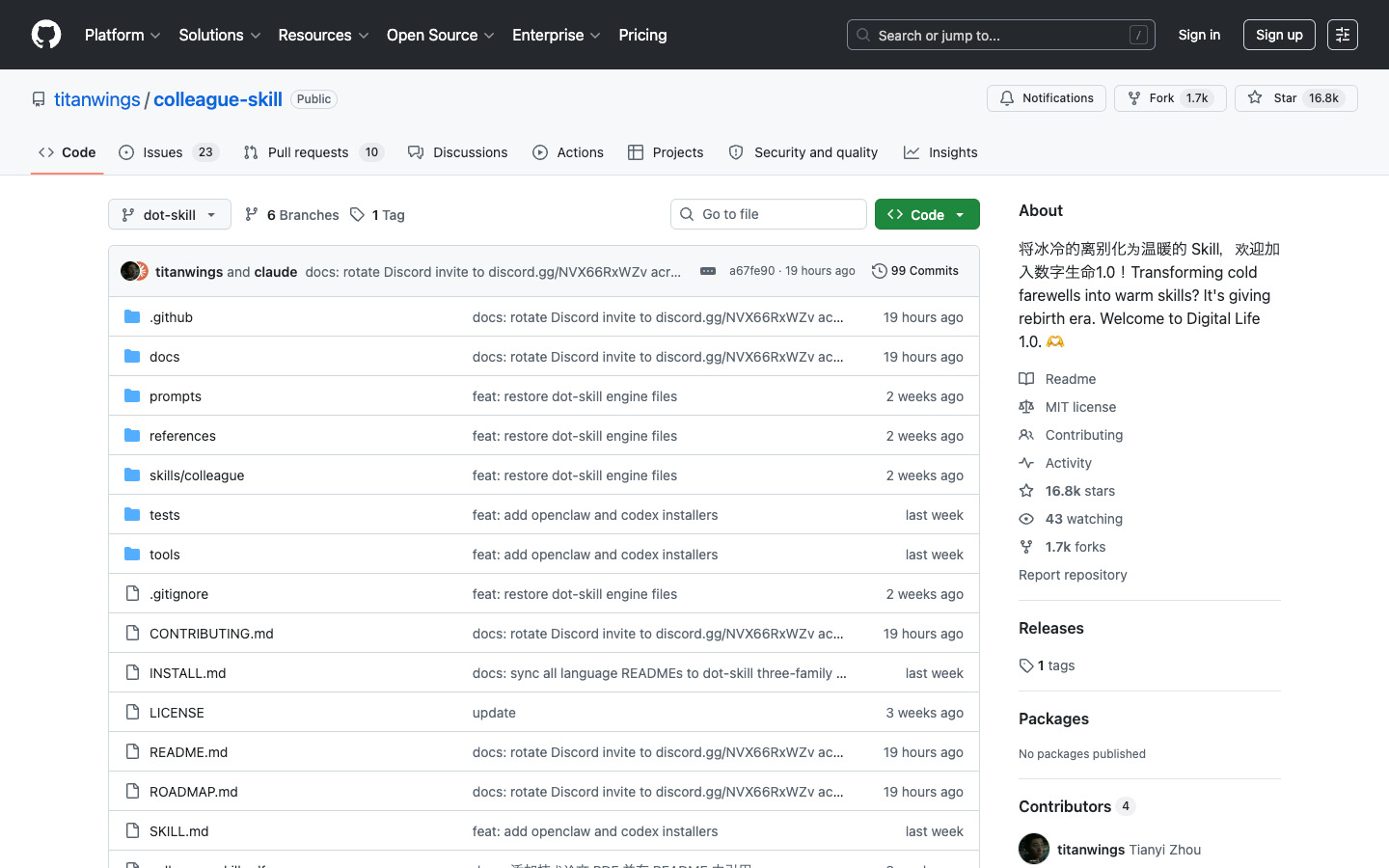The height and width of the screenshot is (868, 1389).
Task: Click the branches icon beside 6 Branches
Action: click(x=252, y=214)
